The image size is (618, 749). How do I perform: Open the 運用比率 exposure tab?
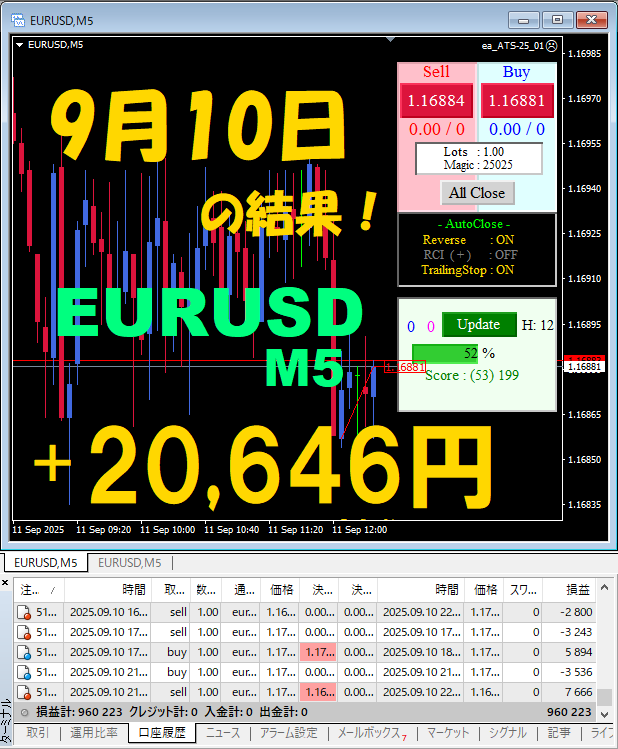94,733
